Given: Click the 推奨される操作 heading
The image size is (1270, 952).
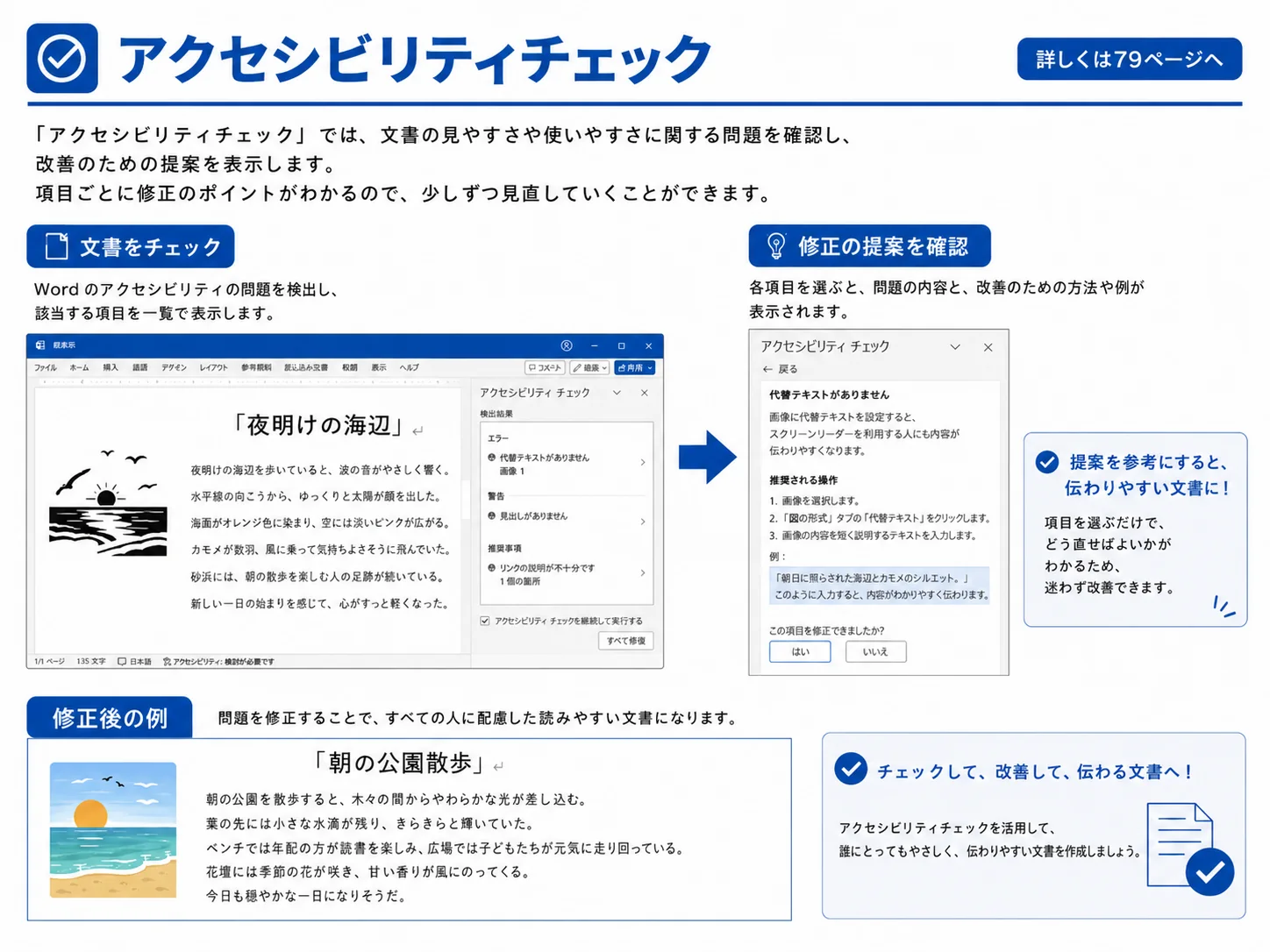Looking at the screenshot, I should pos(803,480).
